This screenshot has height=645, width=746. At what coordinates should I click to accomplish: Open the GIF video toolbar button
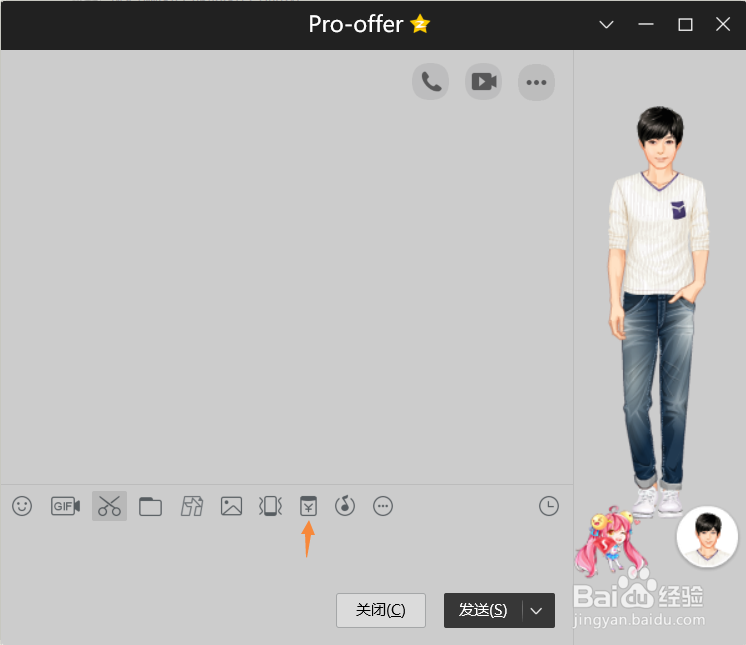pos(66,506)
